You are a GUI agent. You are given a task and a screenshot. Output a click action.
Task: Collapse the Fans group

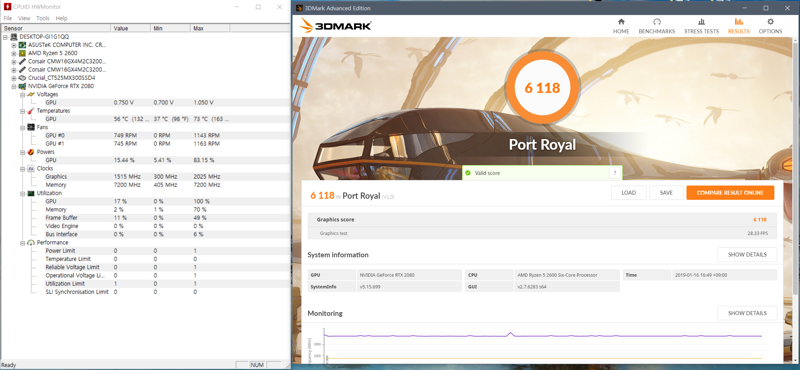tap(22, 127)
